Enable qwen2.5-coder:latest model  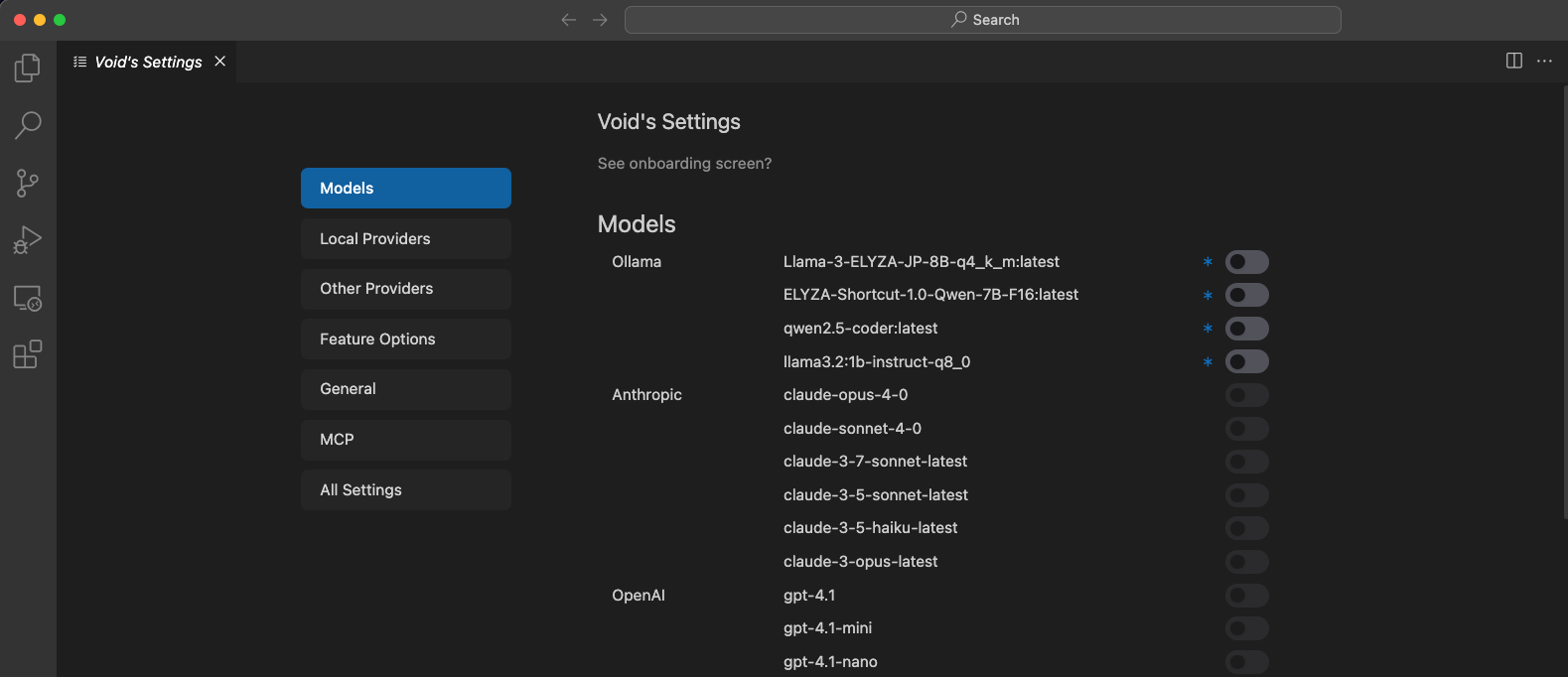pyautogui.click(x=1247, y=329)
